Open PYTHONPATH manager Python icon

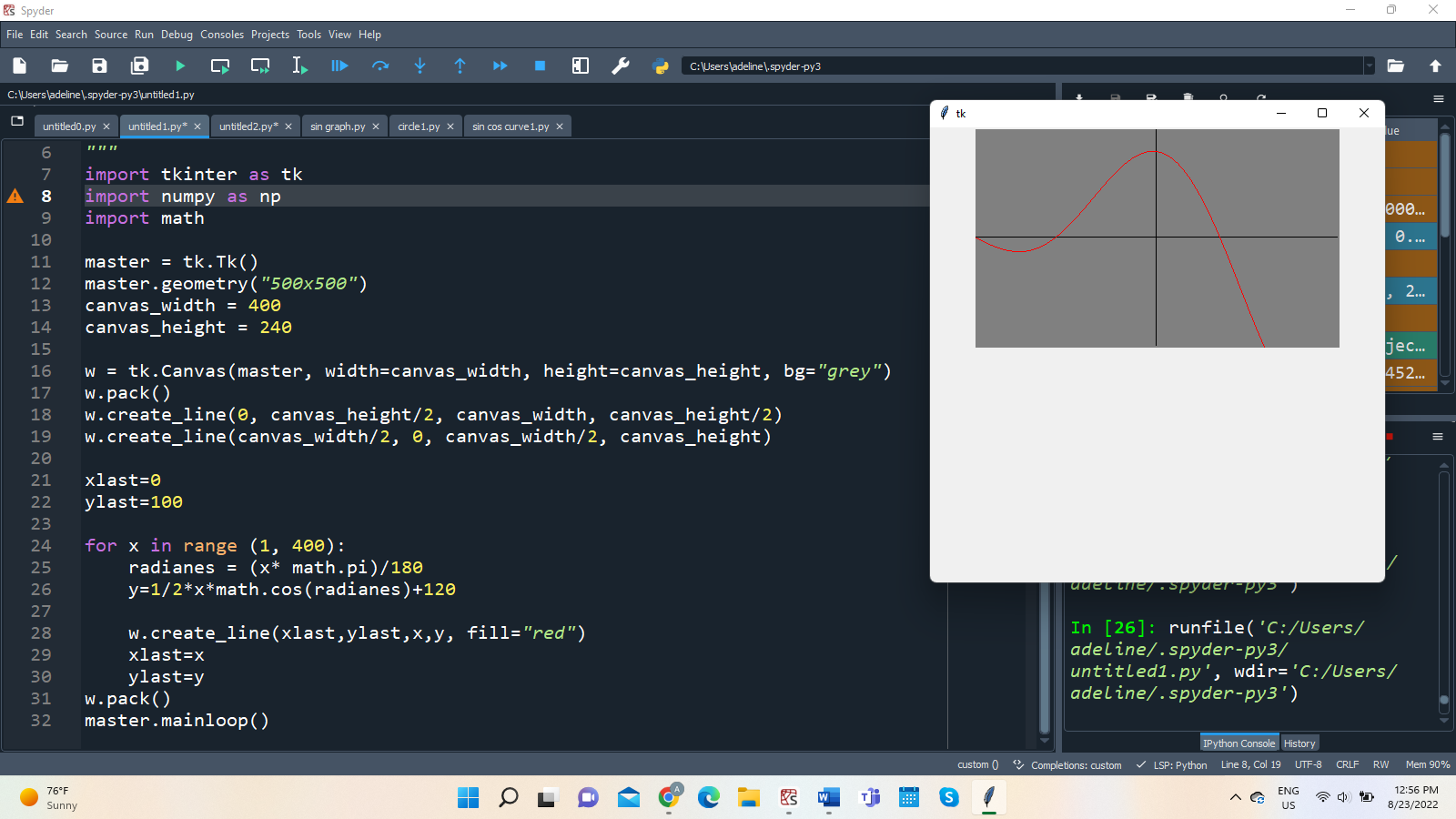pos(661,66)
